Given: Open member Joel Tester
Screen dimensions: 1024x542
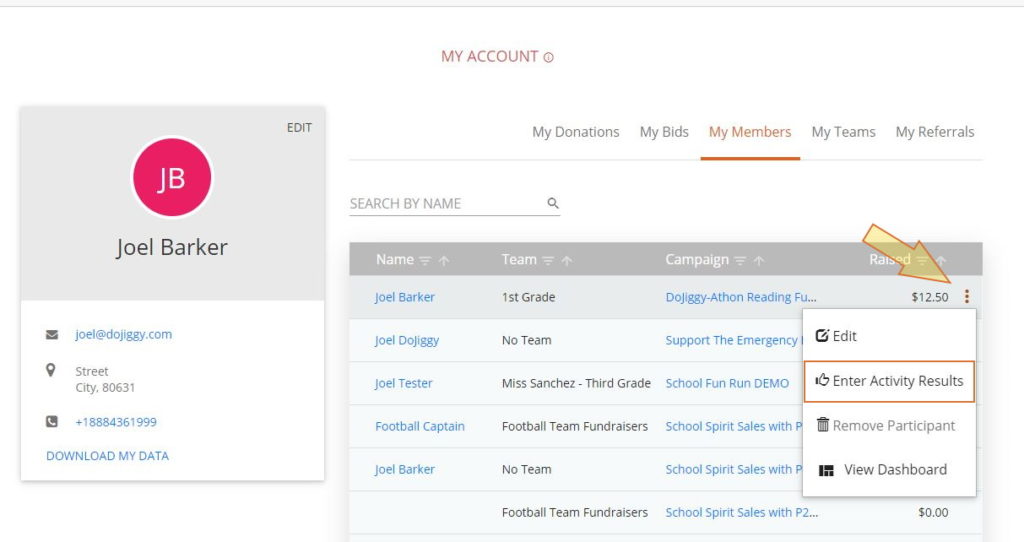Looking at the screenshot, I should click(x=403, y=383).
